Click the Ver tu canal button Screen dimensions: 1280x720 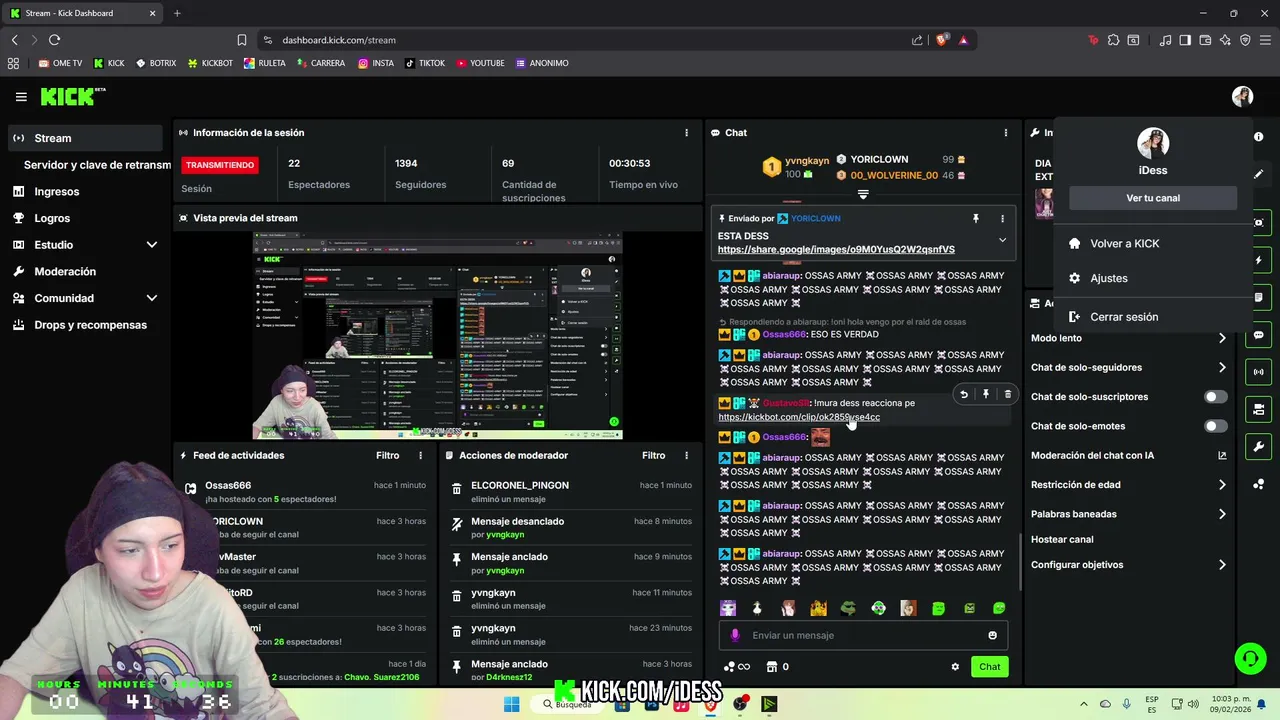tap(1152, 198)
